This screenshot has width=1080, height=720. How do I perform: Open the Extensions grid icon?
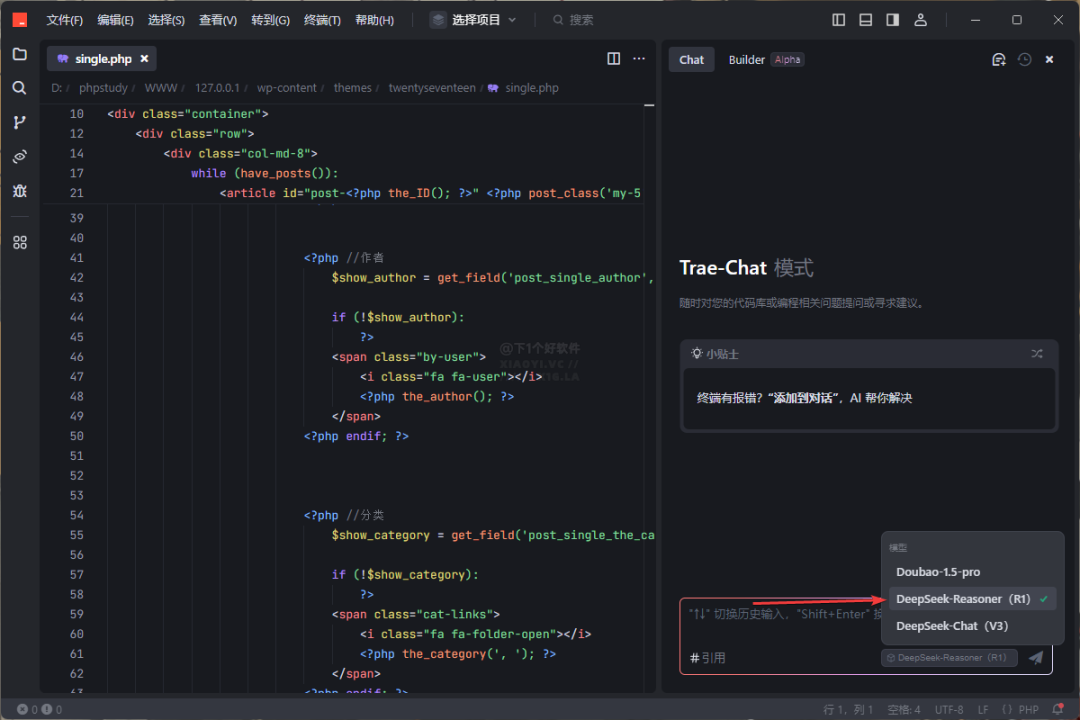19,242
